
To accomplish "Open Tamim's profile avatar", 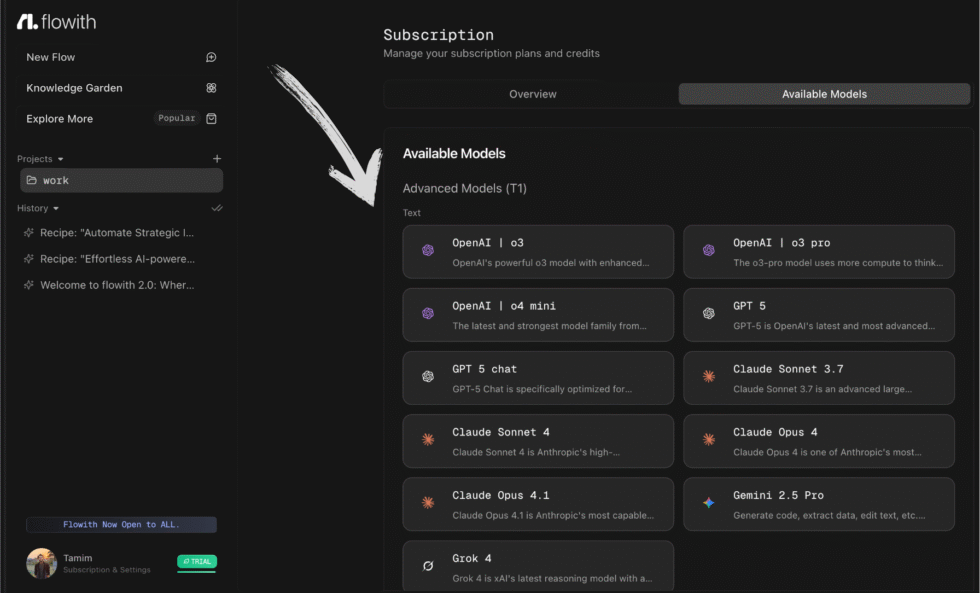I will pyautogui.click(x=41, y=563).
